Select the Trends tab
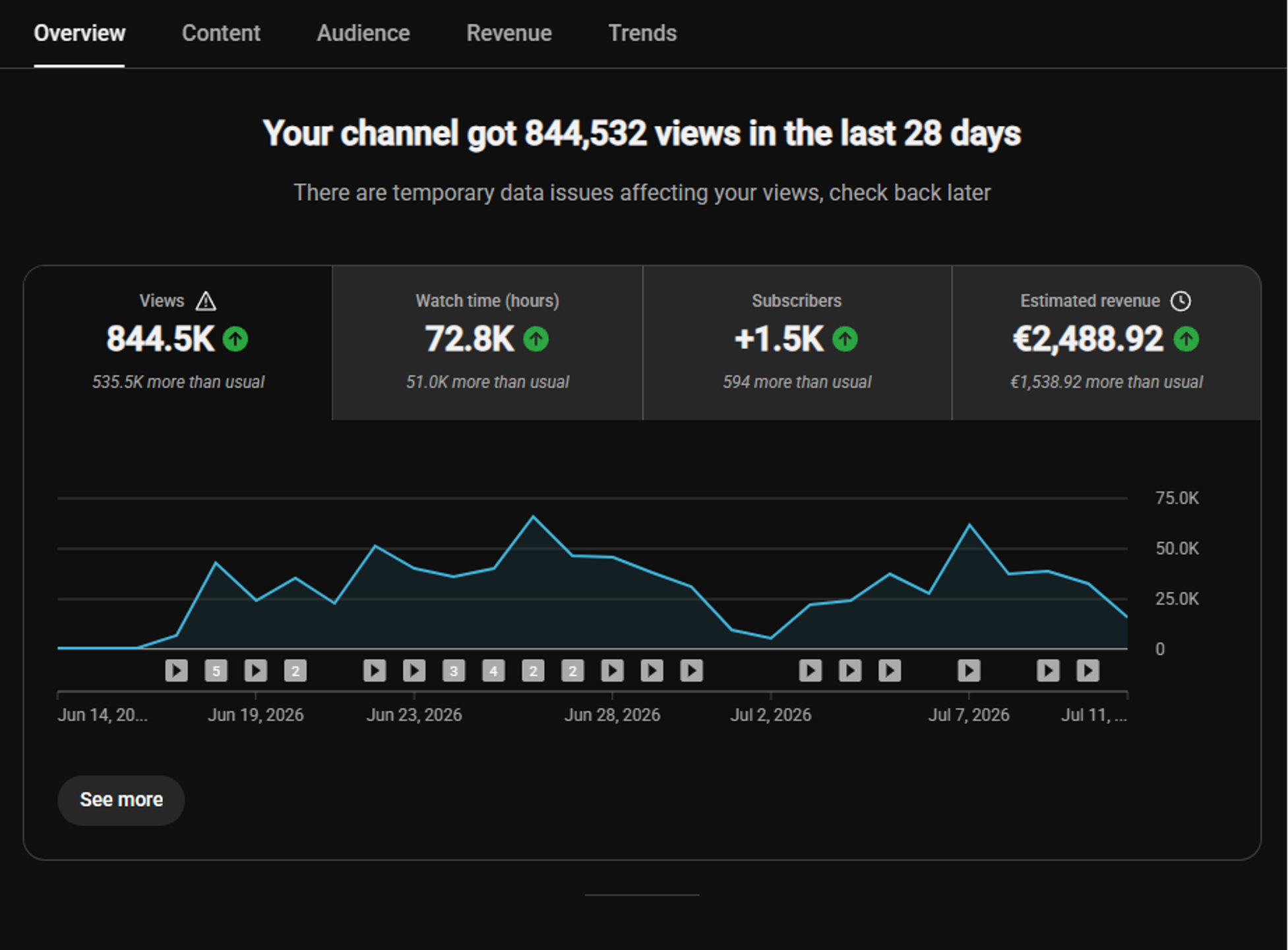Screen dimensions: 1288x950 (x=642, y=33)
